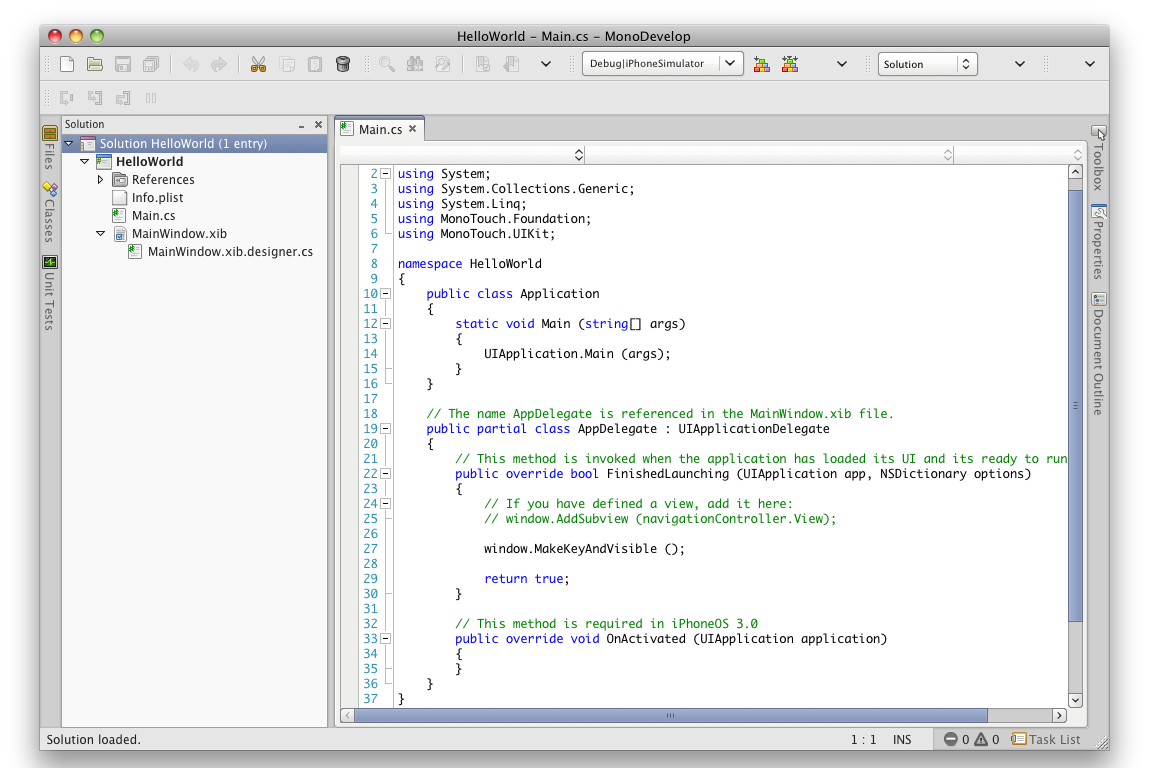The height and width of the screenshot is (768, 1149).
Task: Click the Redo arrow icon
Action: click(x=218, y=64)
